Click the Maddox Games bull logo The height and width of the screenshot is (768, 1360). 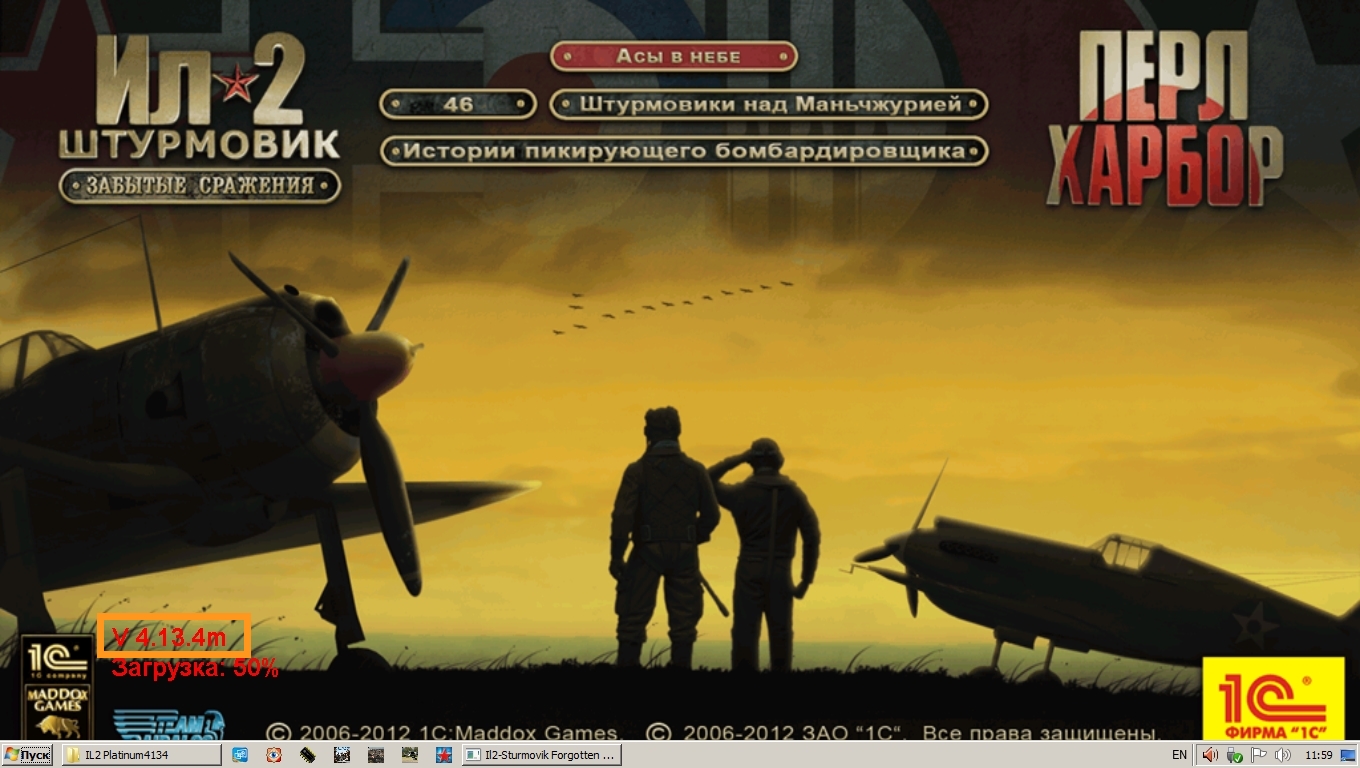56,711
